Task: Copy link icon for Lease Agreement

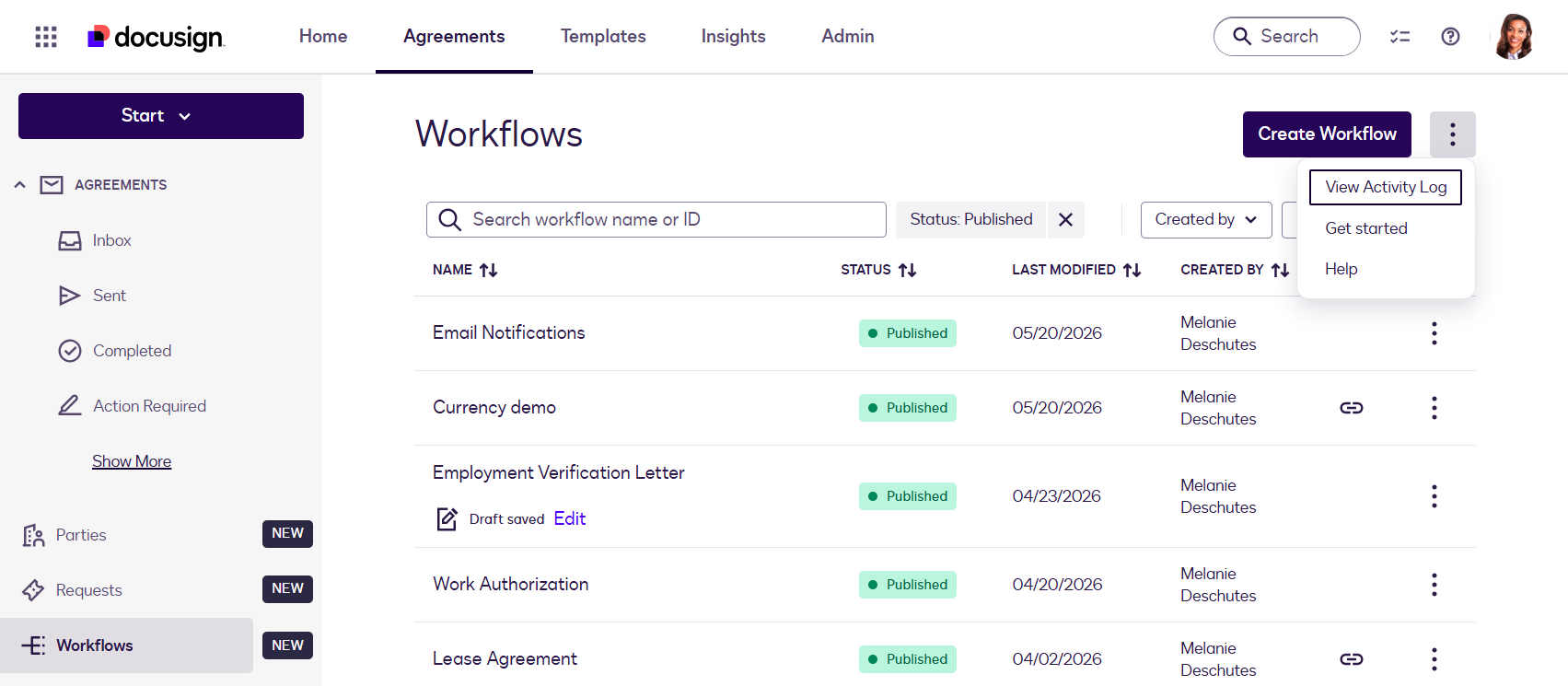Action: click(x=1351, y=659)
